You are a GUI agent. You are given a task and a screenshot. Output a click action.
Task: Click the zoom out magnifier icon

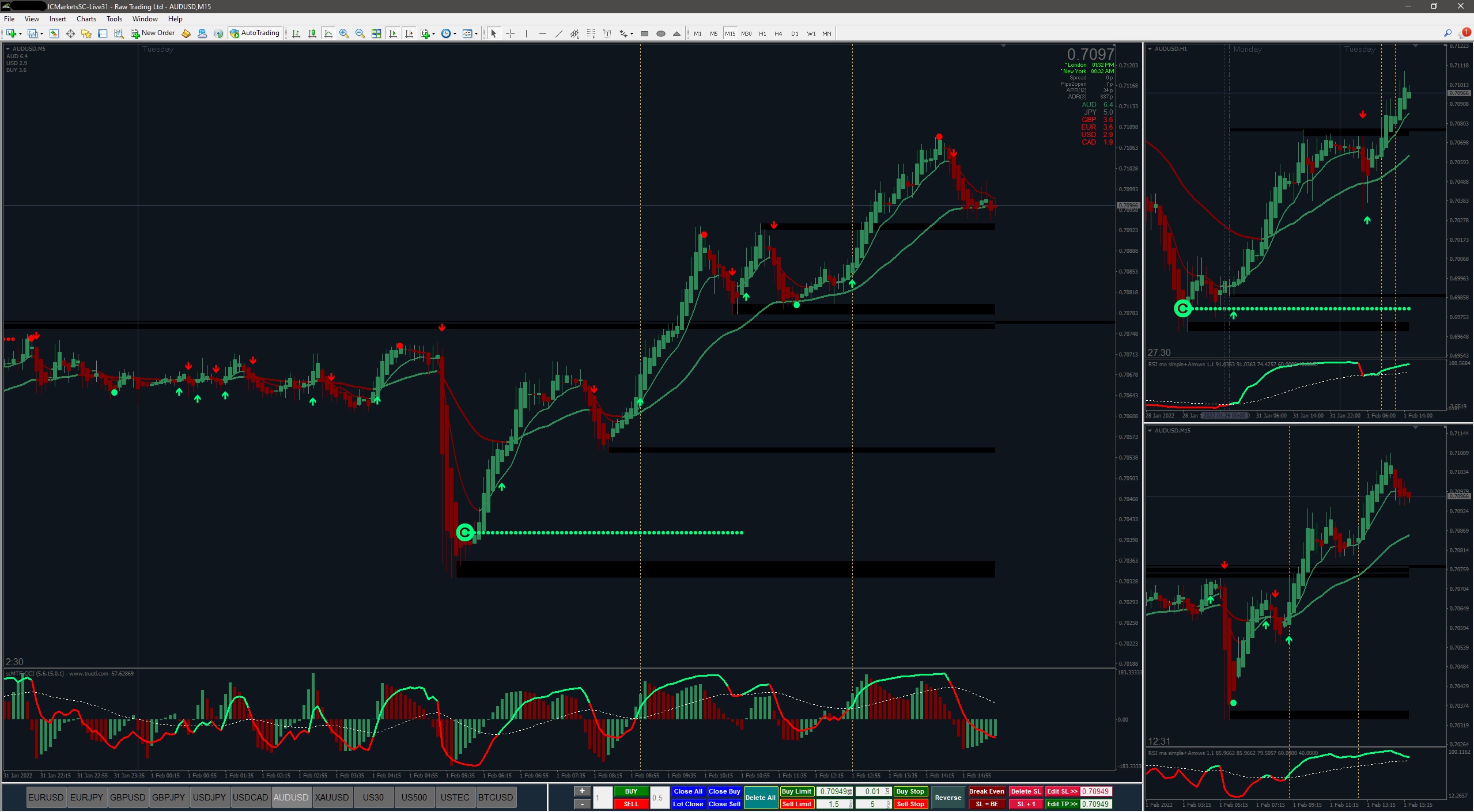click(360, 33)
